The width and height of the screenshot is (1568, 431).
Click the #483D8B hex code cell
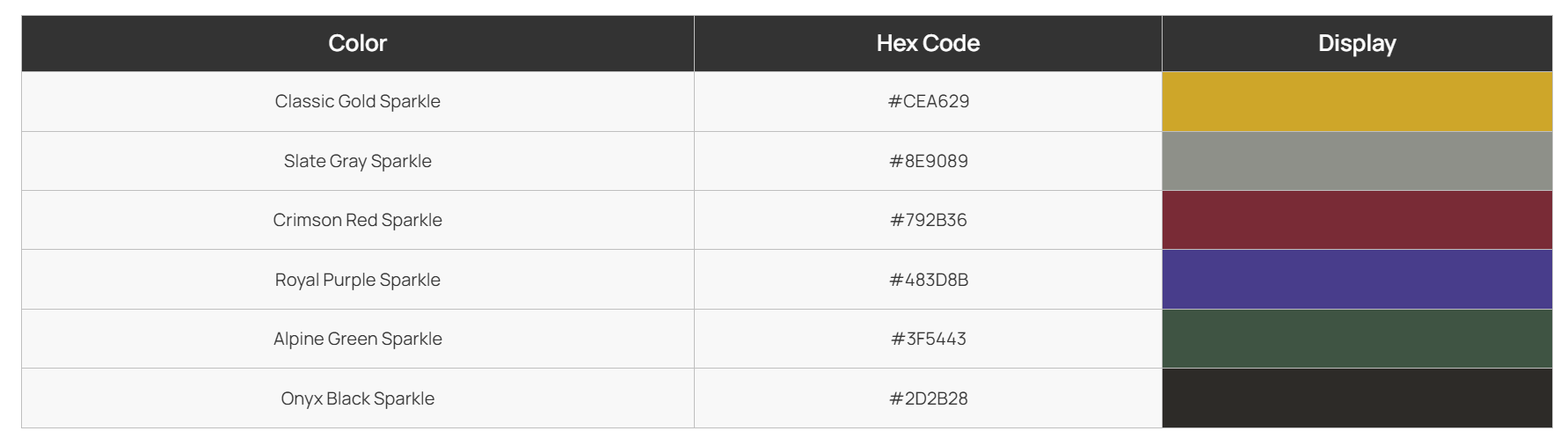928,280
